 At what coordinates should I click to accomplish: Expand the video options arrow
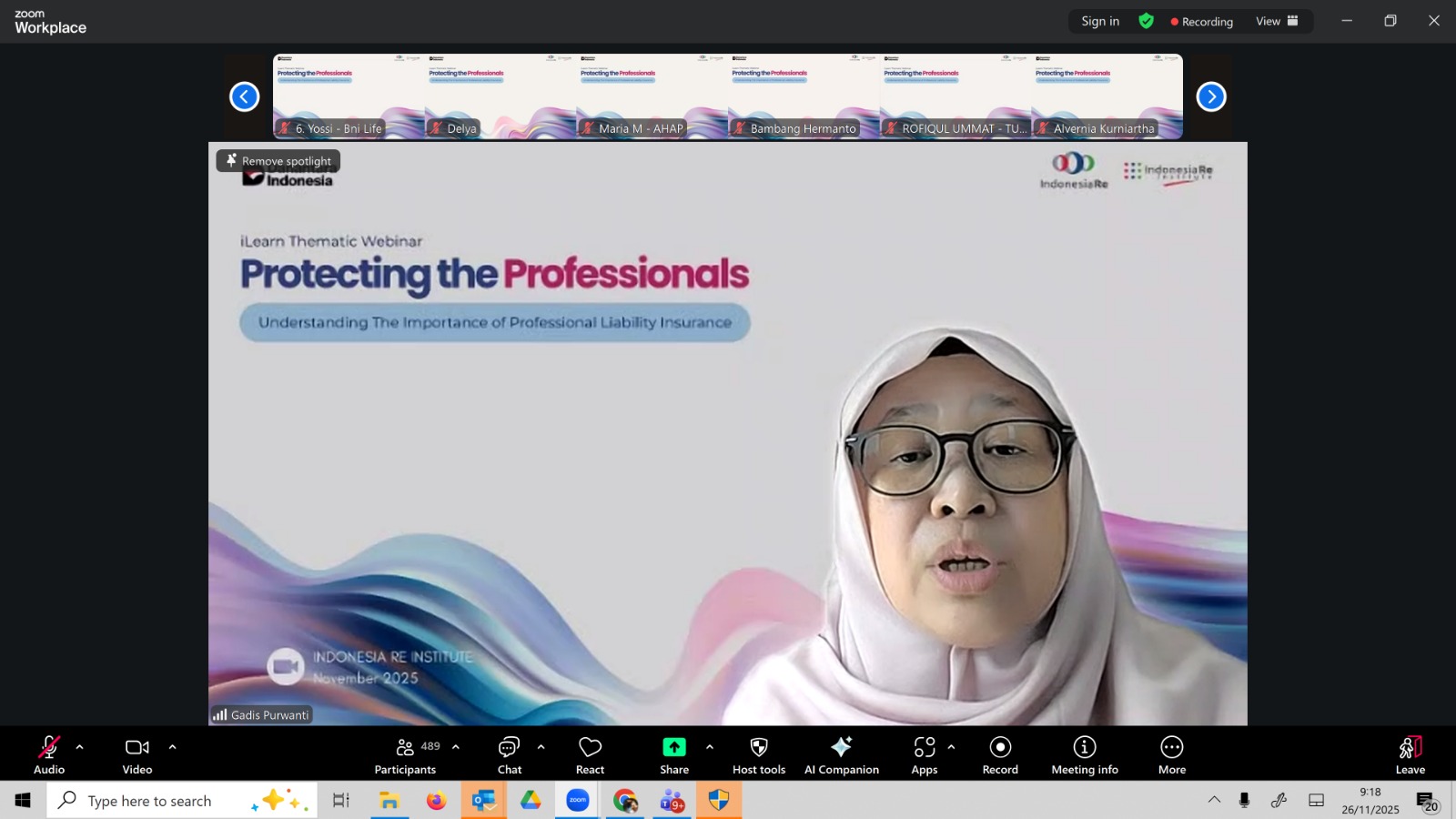point(173,747)
